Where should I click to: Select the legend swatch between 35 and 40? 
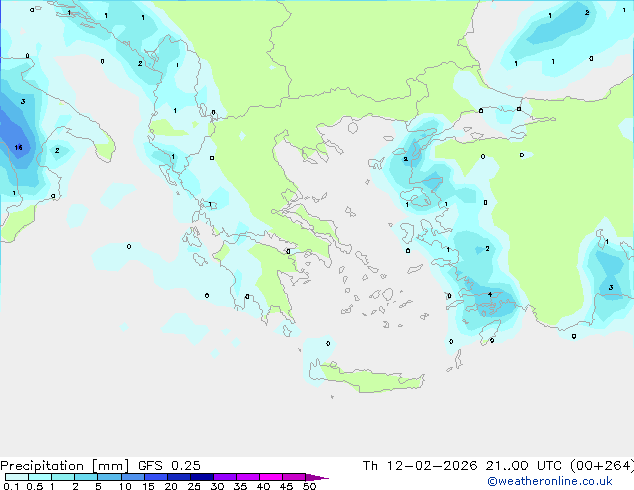(x=247, y=477)
